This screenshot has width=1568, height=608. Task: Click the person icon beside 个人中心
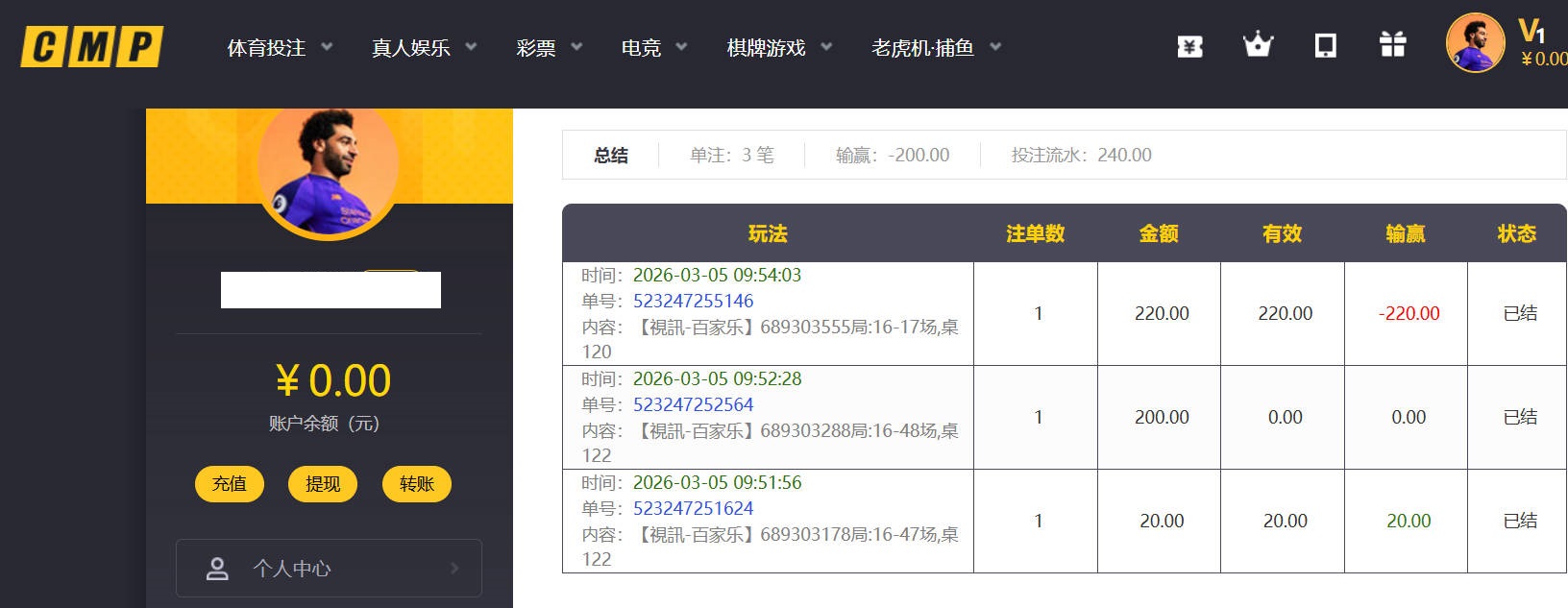[x=218, y=569]
